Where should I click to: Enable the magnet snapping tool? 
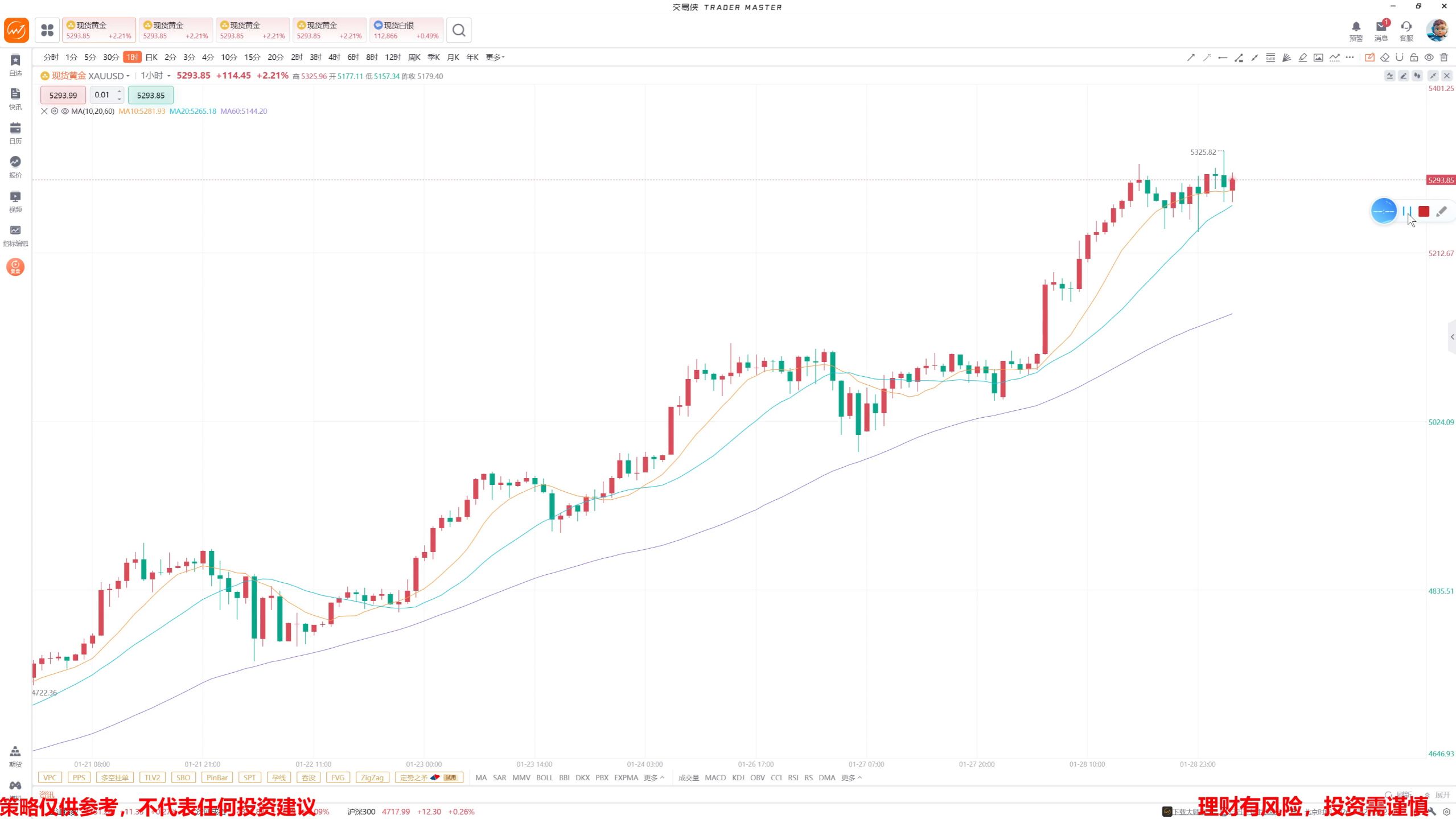[1400, 57]
